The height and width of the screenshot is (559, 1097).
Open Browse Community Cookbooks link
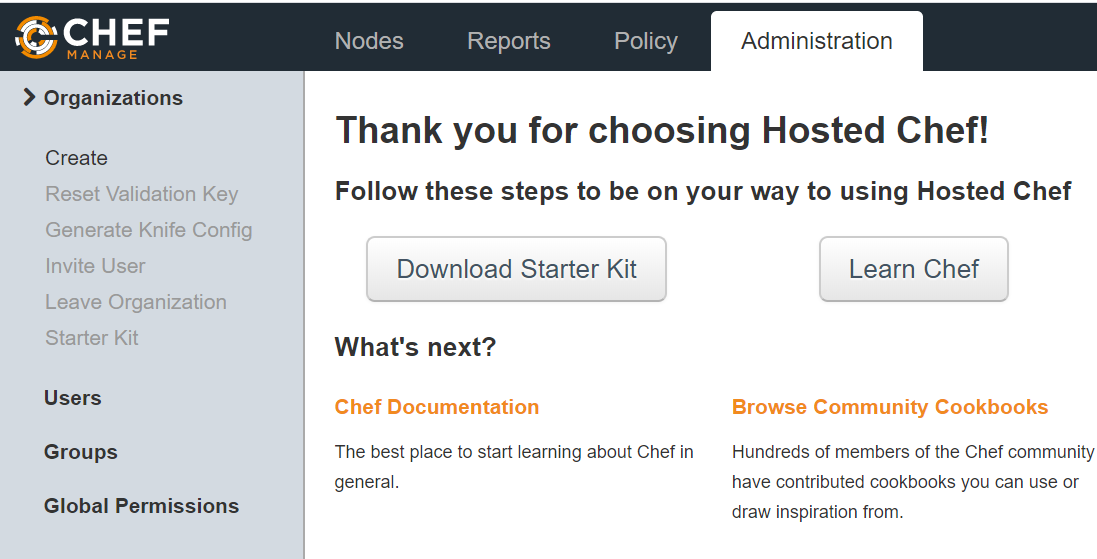point(890,407)
